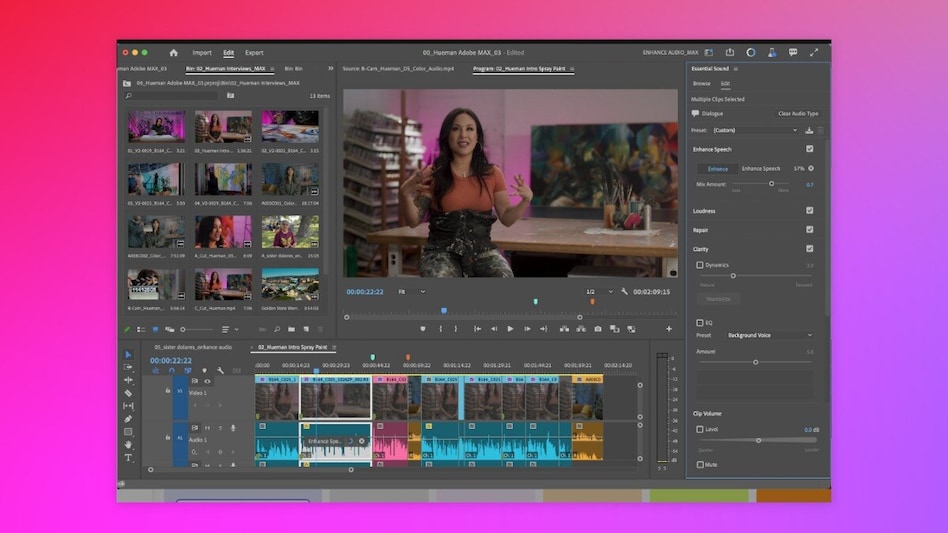
Task: Click the Extract button
Action: point(581,329)
